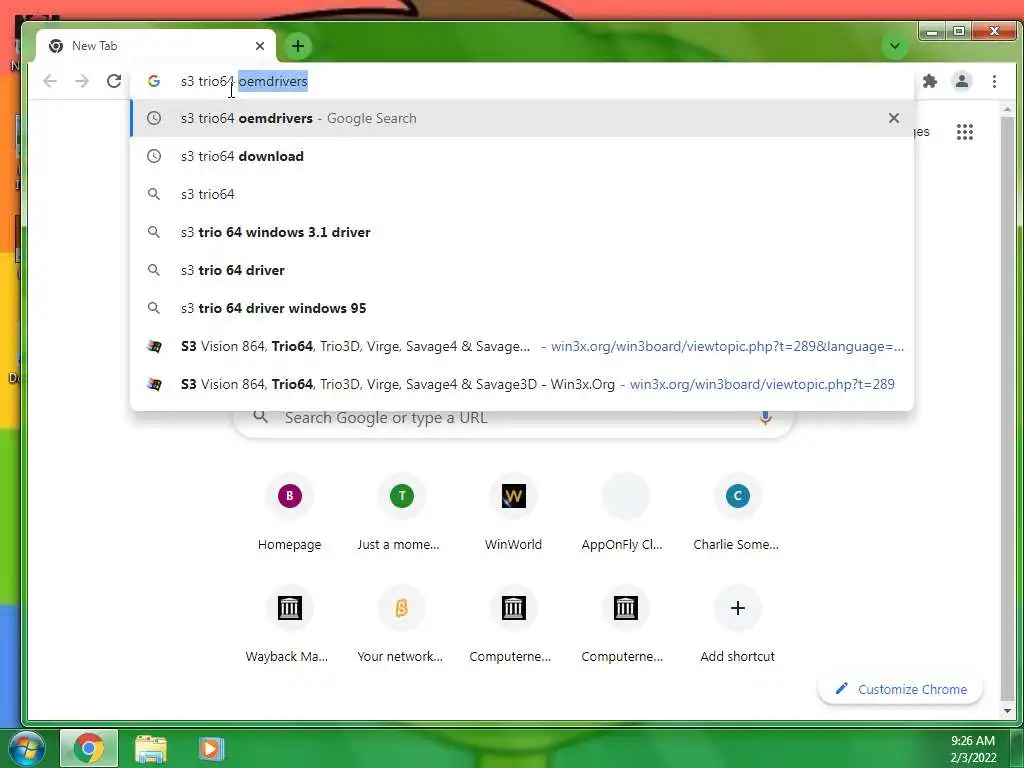Open the tab search dropdown arrow
The height and width of the screenshot is (768, 1024).
point(895,46)
